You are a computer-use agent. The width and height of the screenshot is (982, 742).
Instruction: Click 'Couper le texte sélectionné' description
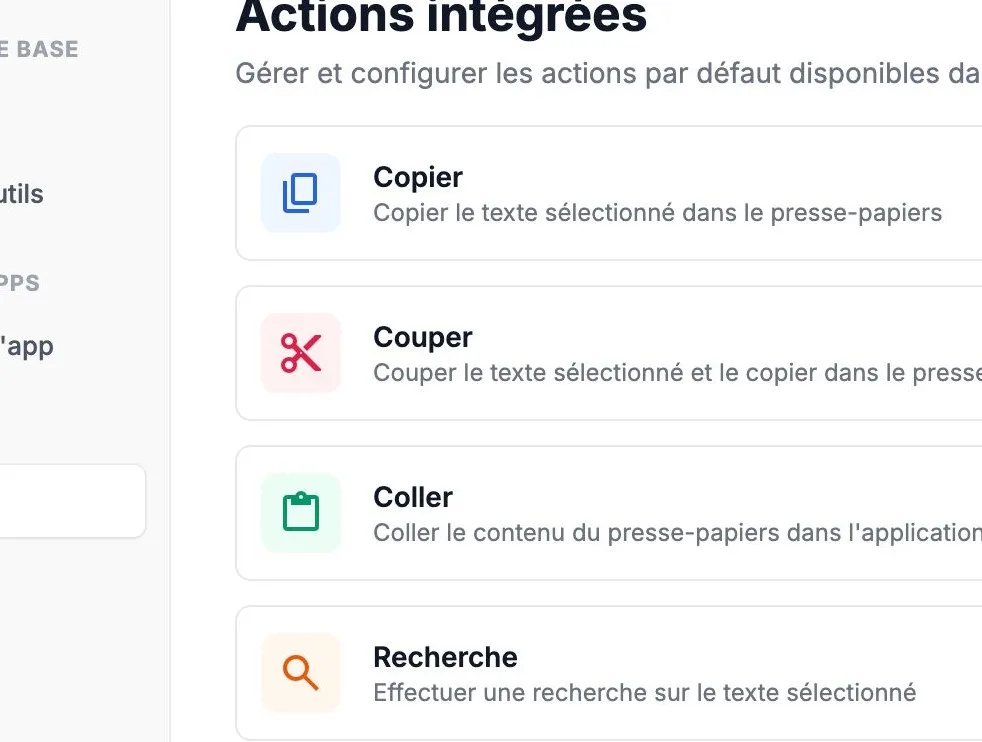click(x=678, y=373)
